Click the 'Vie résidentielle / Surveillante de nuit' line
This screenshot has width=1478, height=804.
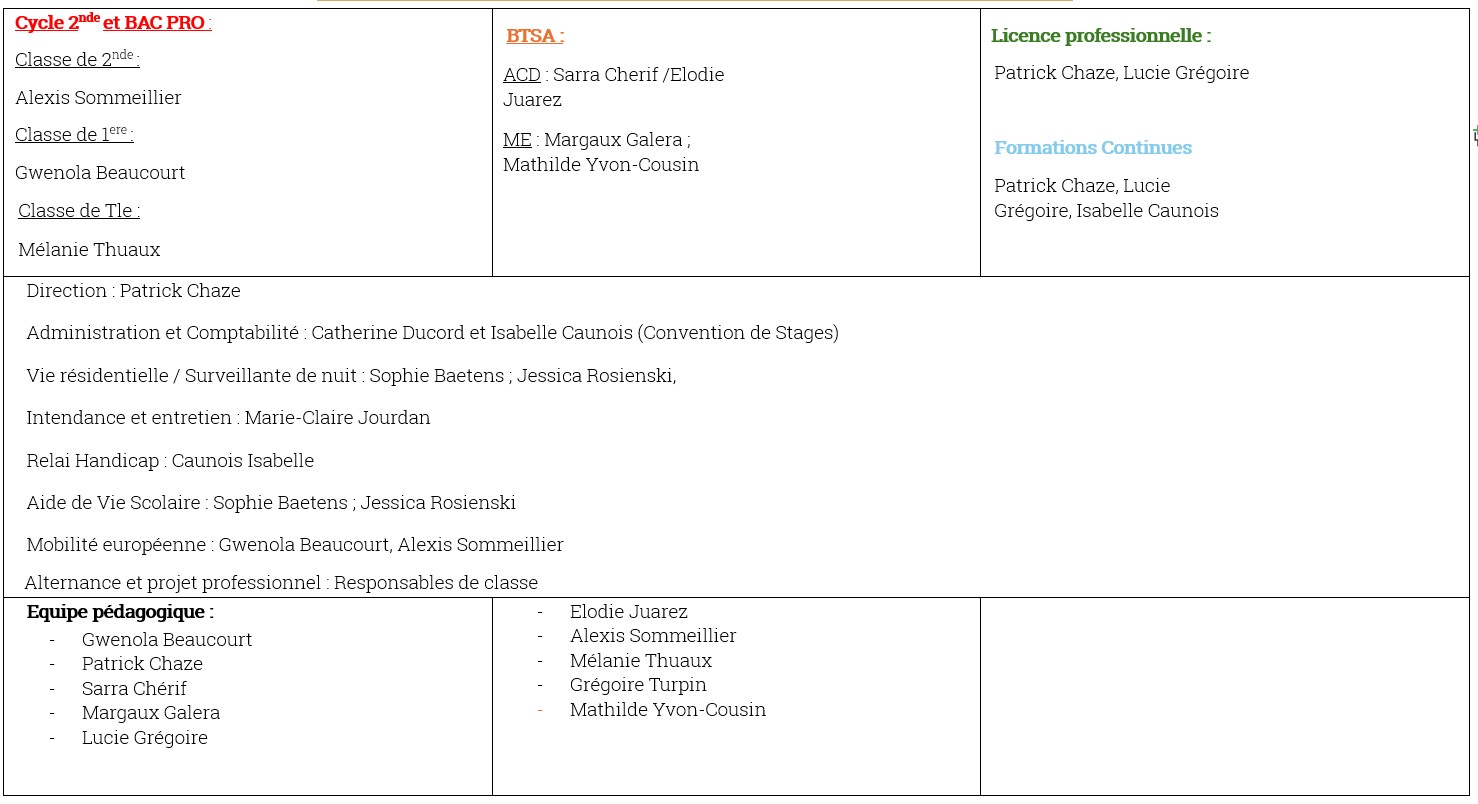pos(351,376)
